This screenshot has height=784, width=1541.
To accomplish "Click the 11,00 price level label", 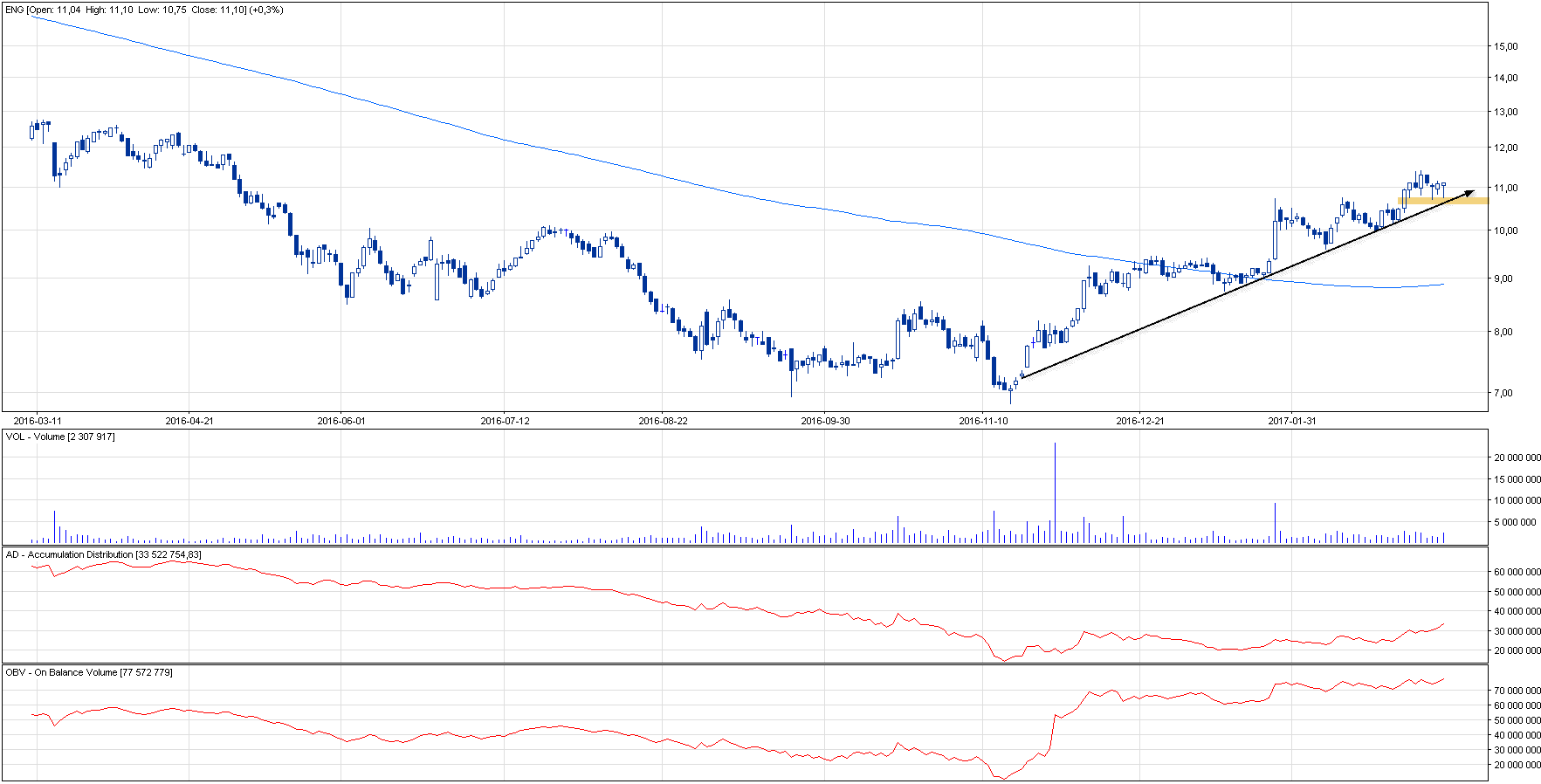I will [x=1506, y=188].
